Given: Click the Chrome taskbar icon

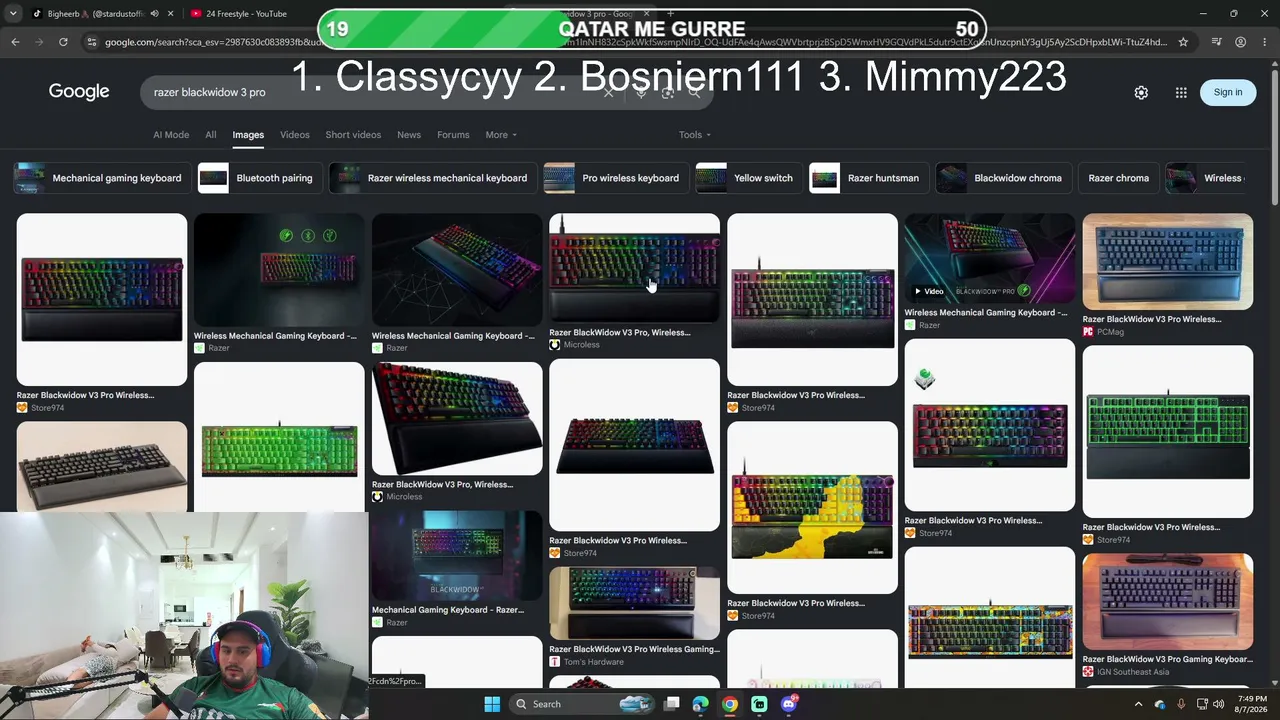Looking at the screenshot, I should point(730,704).
